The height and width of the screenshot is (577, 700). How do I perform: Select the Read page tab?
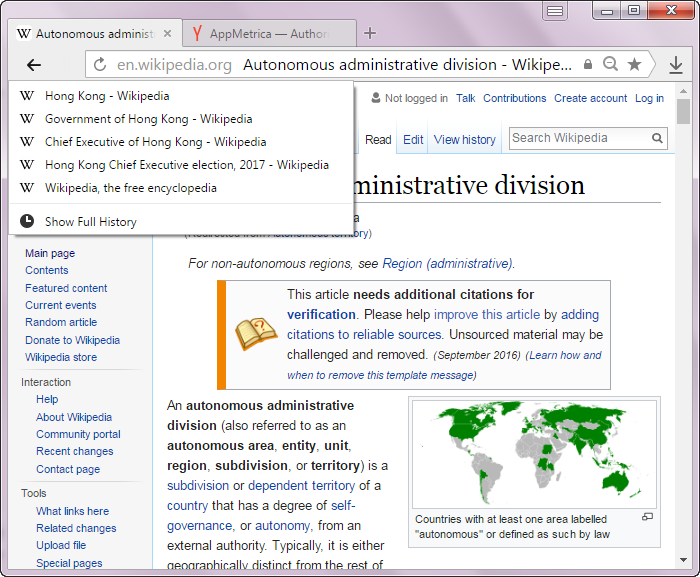(378, 140)
